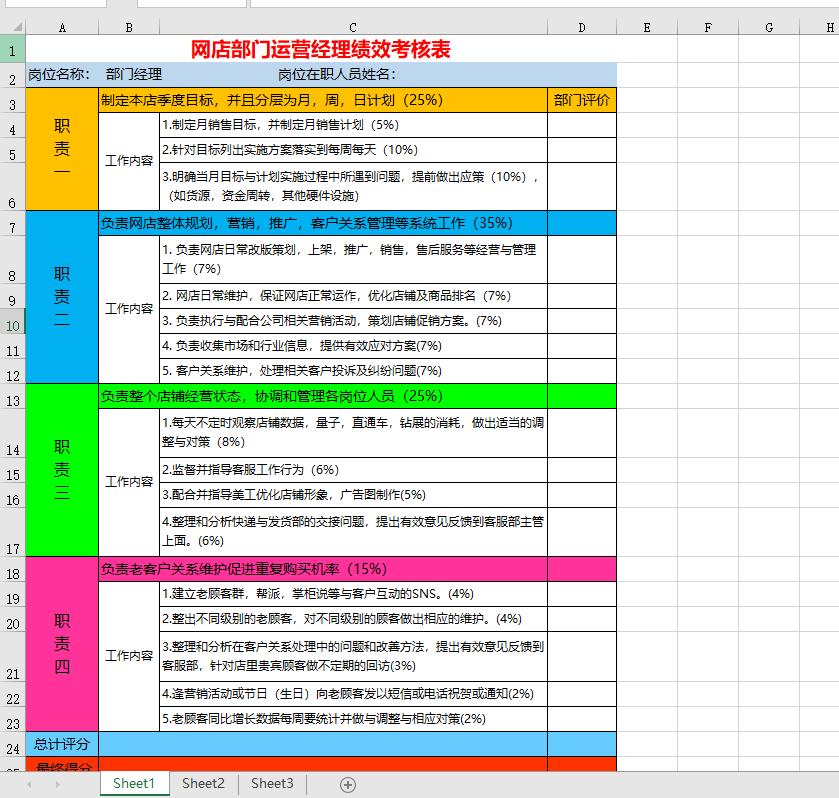
Task: Switch to the Sheet2 tab
Action: [x=203, y=785]
